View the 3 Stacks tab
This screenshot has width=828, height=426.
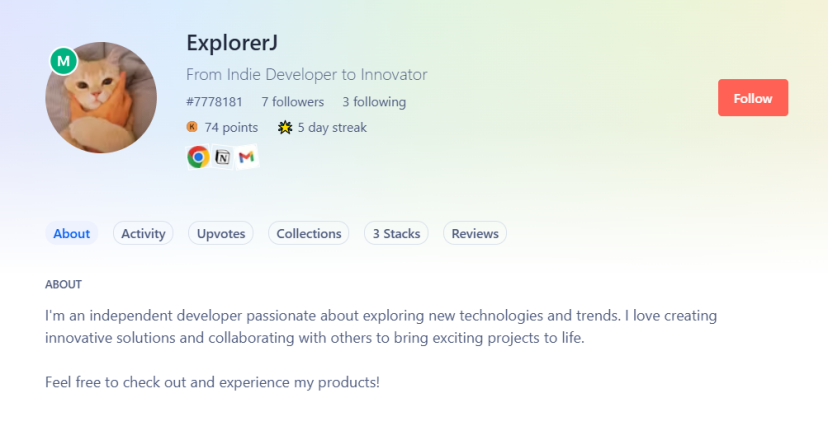coord(396,233)
